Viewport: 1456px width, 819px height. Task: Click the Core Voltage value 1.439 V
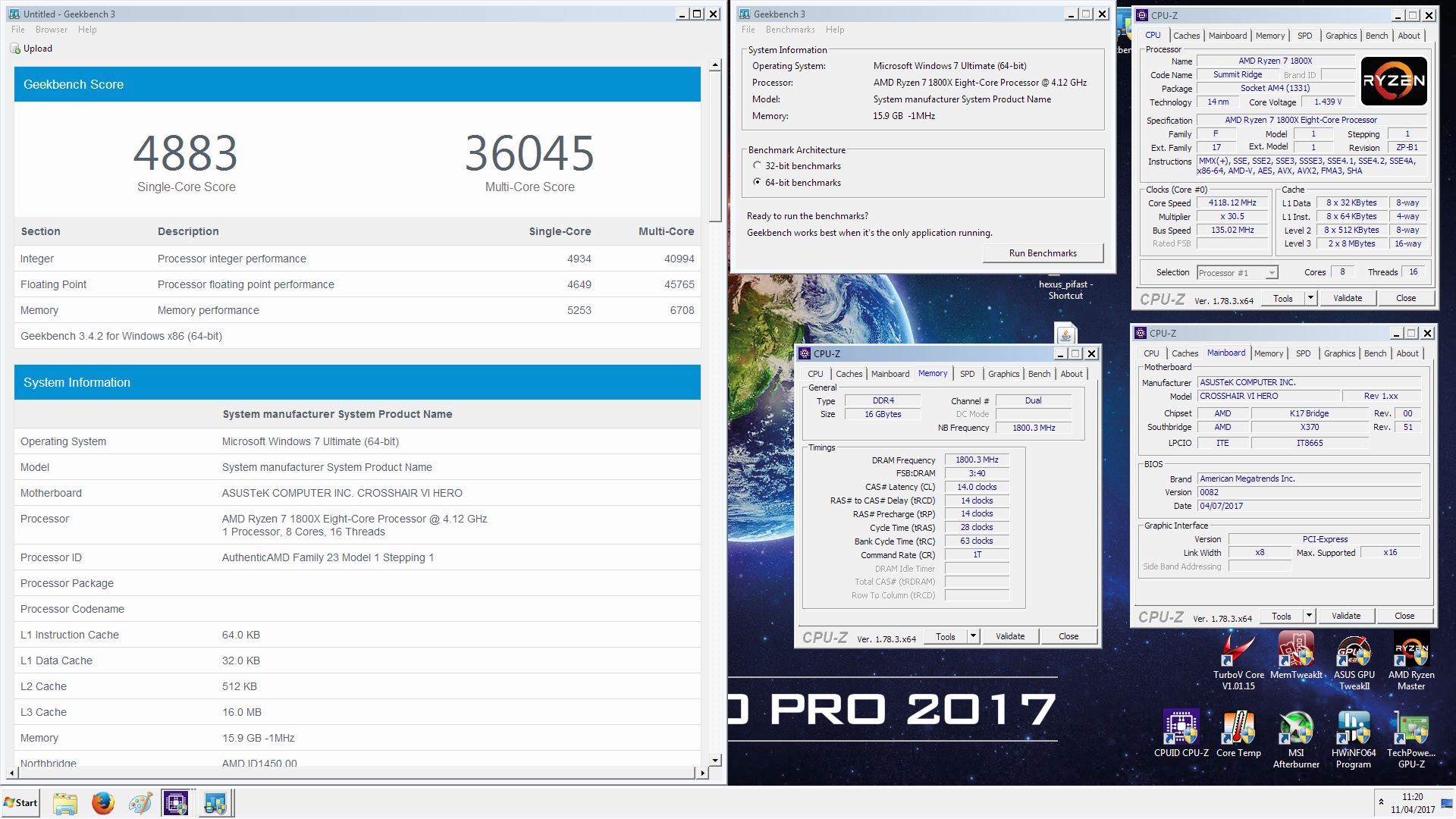click(x=1328, y=102)
